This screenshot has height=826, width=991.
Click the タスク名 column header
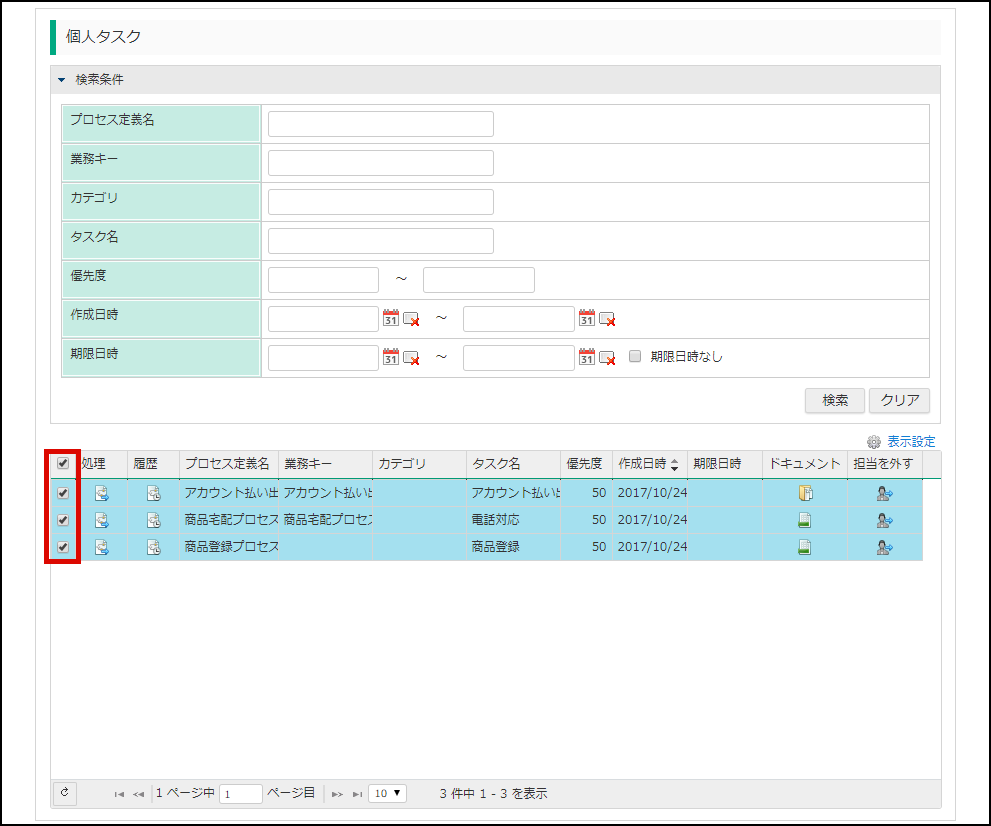pyautogui.click(x=496, y=464)
